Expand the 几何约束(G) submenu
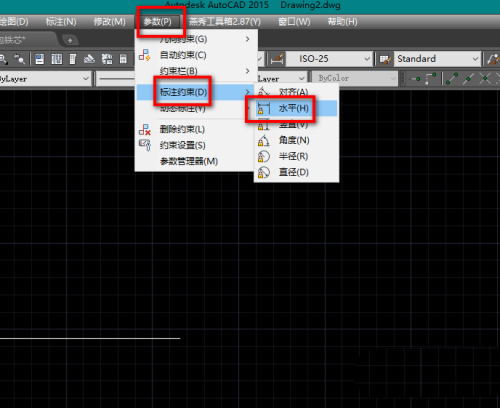 (196, 39)
